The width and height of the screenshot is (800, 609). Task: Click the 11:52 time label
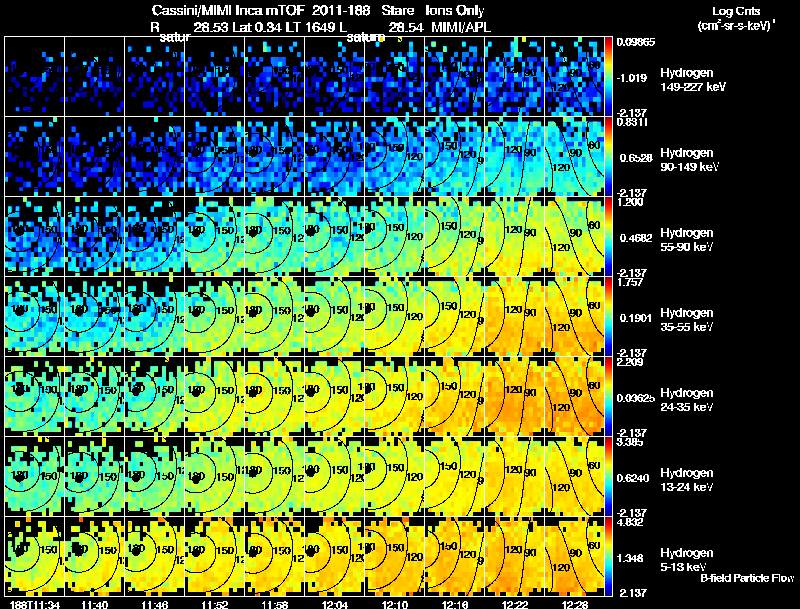215,604
